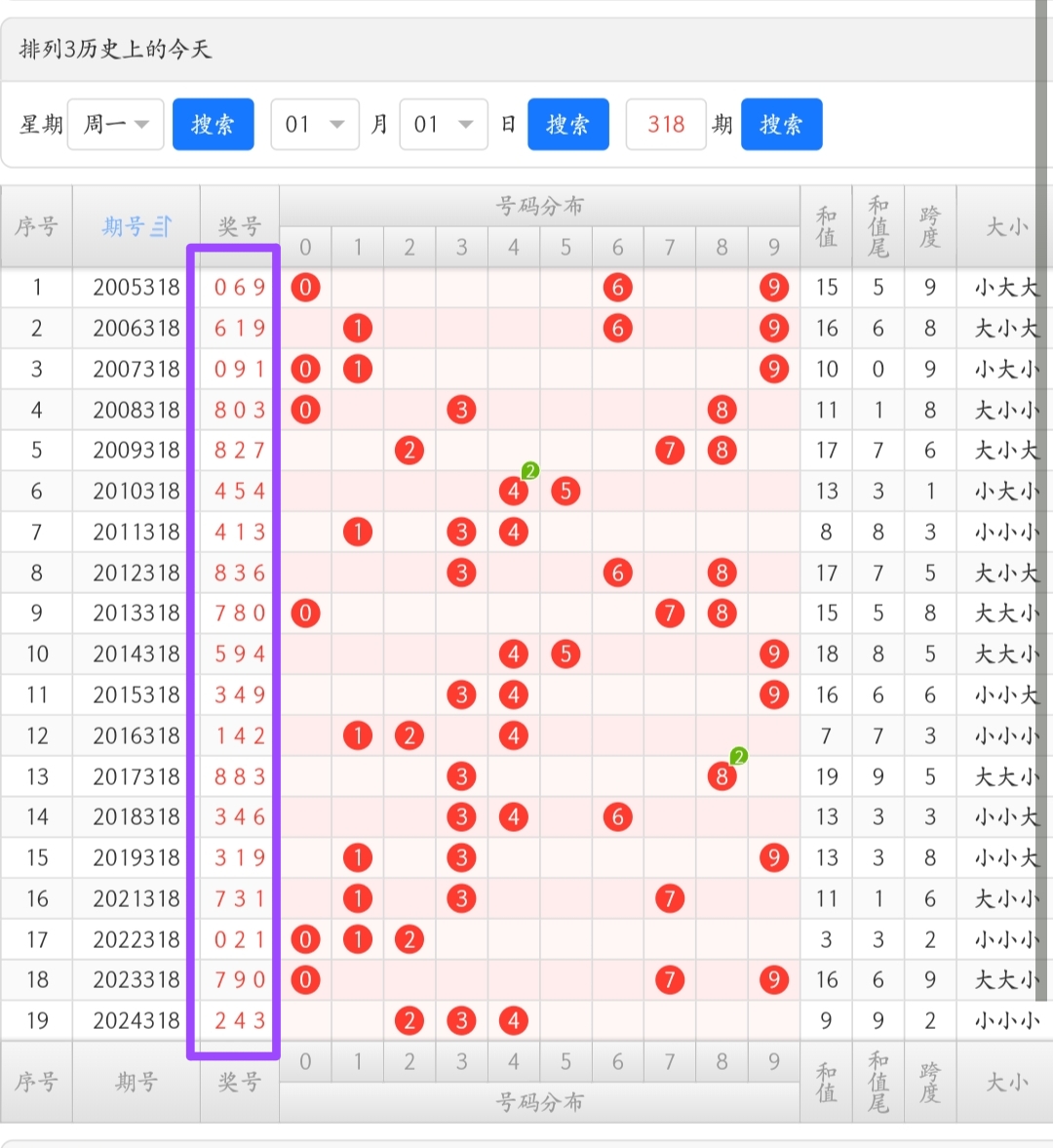
Task: Select the red ball 0 in row 2005318
Action: coord(305,288)
